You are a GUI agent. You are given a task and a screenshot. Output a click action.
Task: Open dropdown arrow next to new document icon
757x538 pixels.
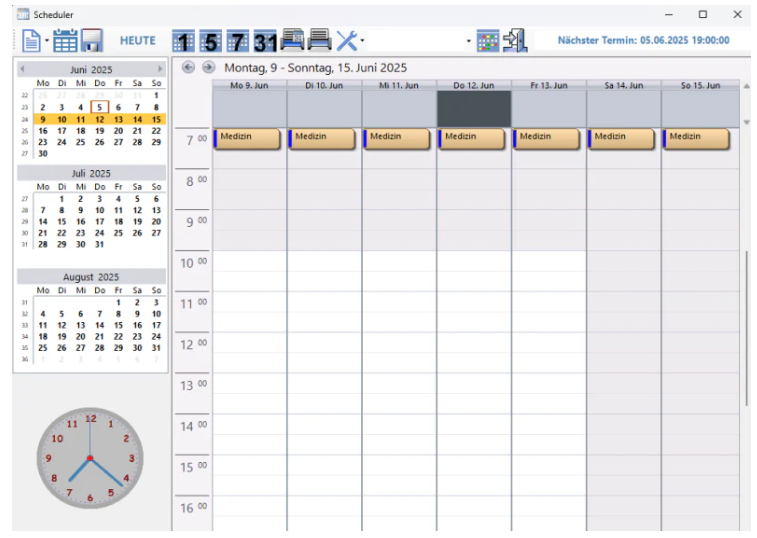click(47, 41)
